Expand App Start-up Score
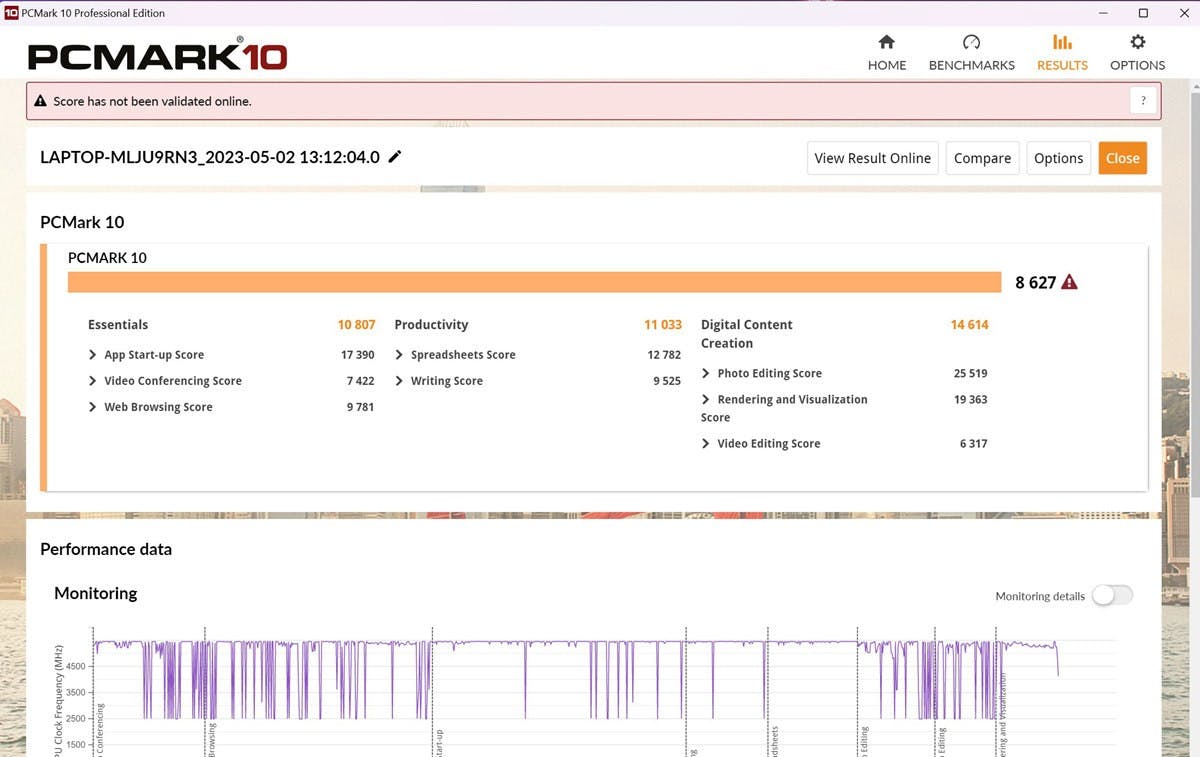Image resolution: width=1200 pixels, height=757 pixels. [x=93, y=355]
